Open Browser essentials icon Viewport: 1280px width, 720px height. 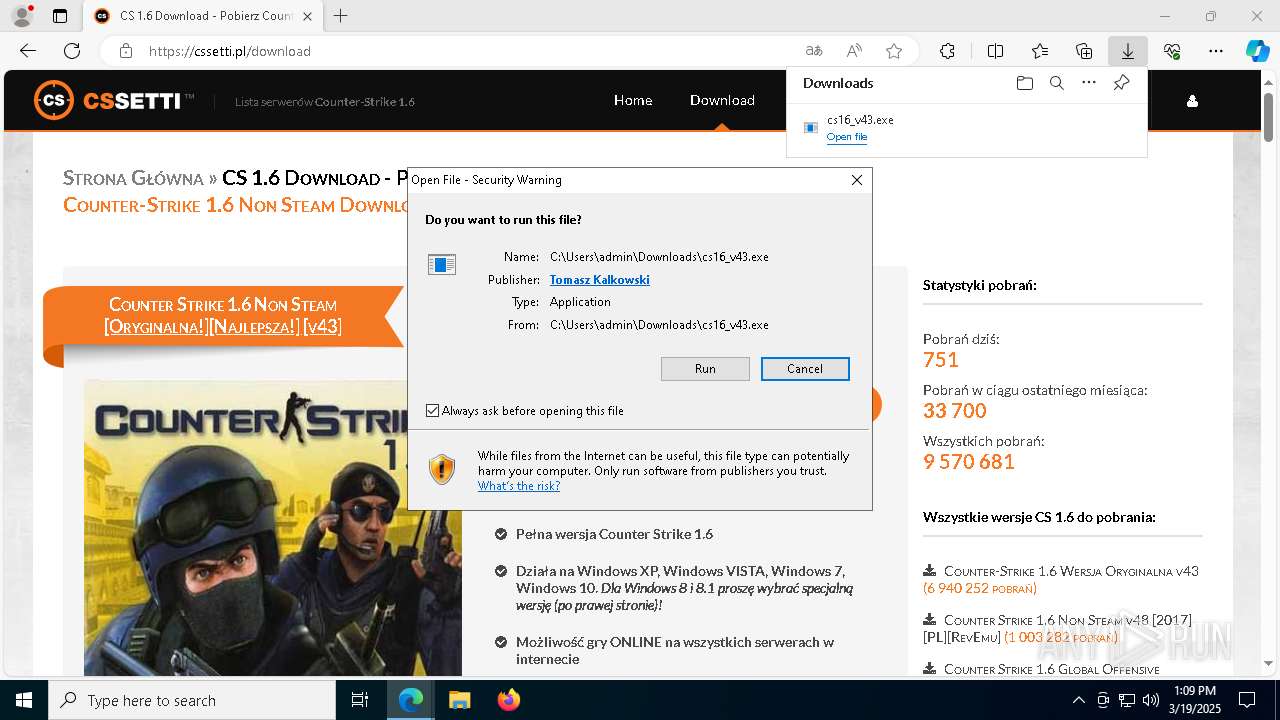tap(1172, 51)
